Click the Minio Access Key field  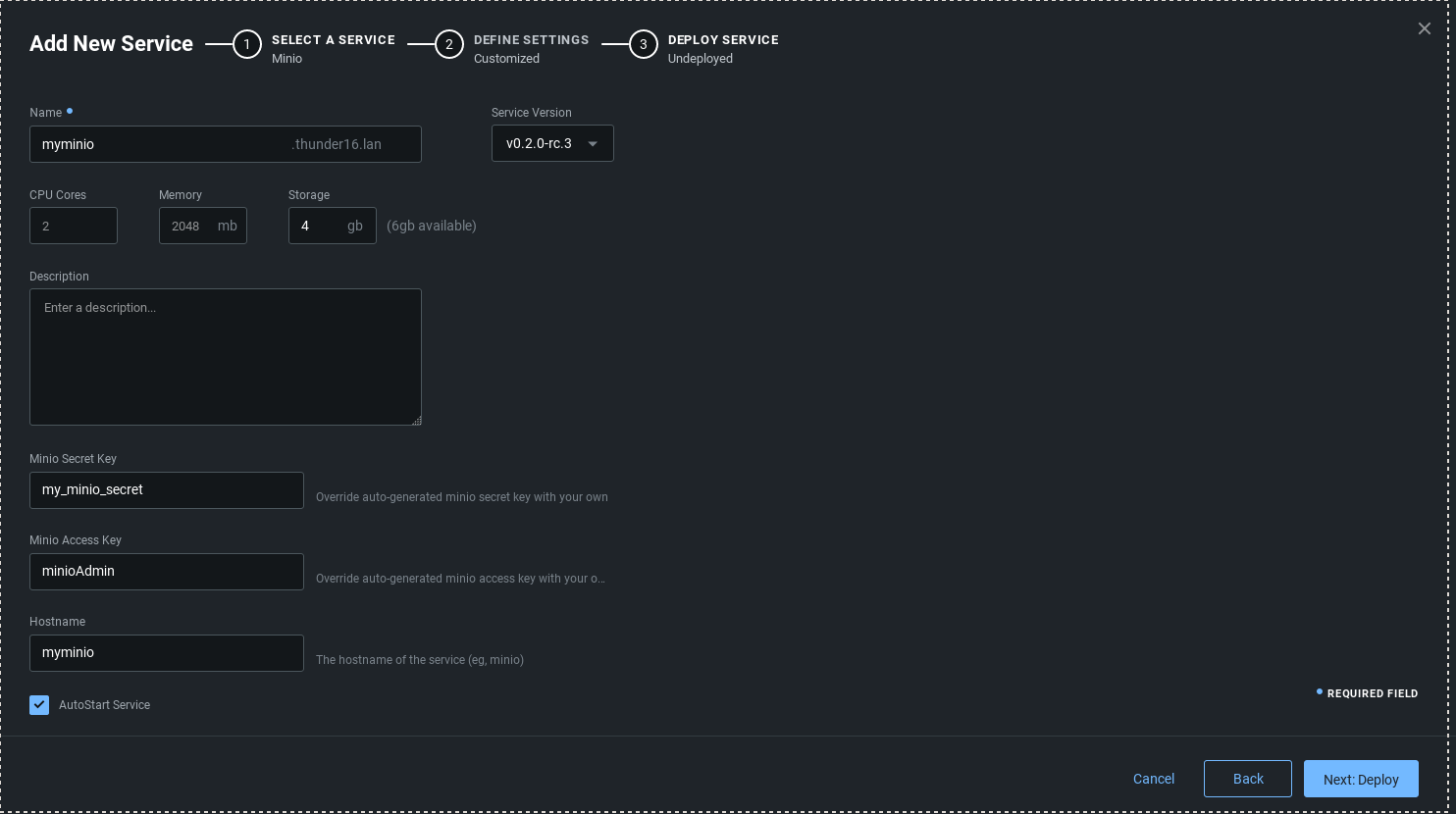(x=167, y=572)
